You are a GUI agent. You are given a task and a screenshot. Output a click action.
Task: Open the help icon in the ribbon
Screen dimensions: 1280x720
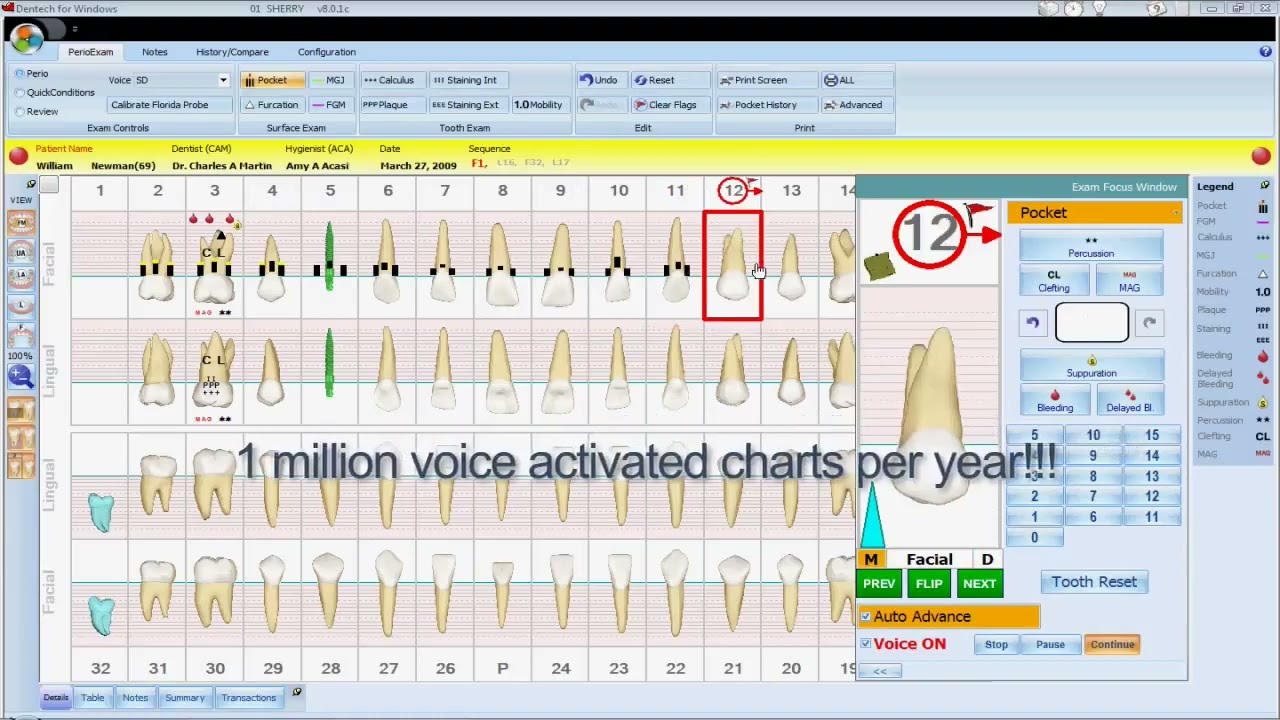pyautogui.click(x=1266, y=52)
